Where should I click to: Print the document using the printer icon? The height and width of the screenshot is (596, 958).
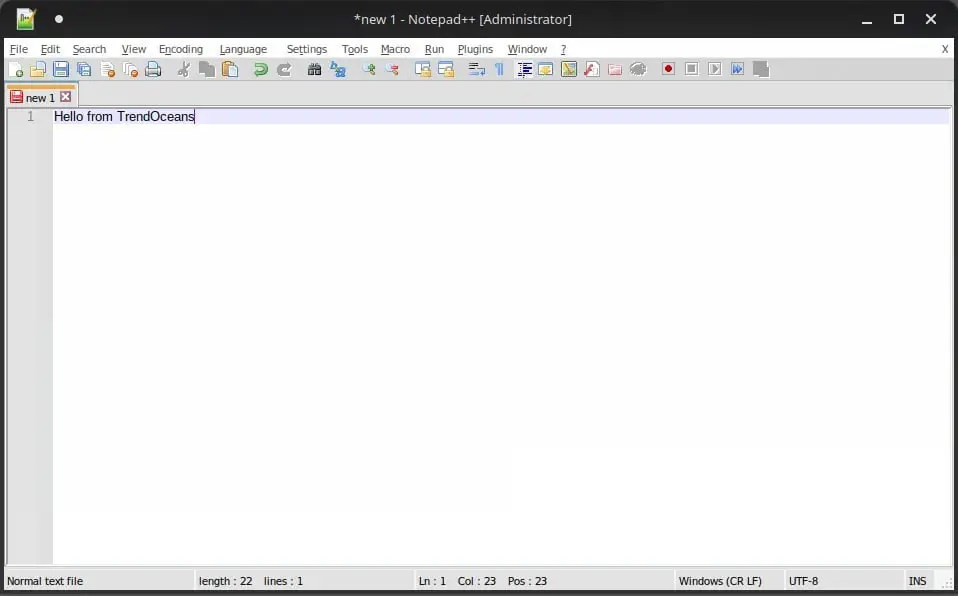coord(153,69)
